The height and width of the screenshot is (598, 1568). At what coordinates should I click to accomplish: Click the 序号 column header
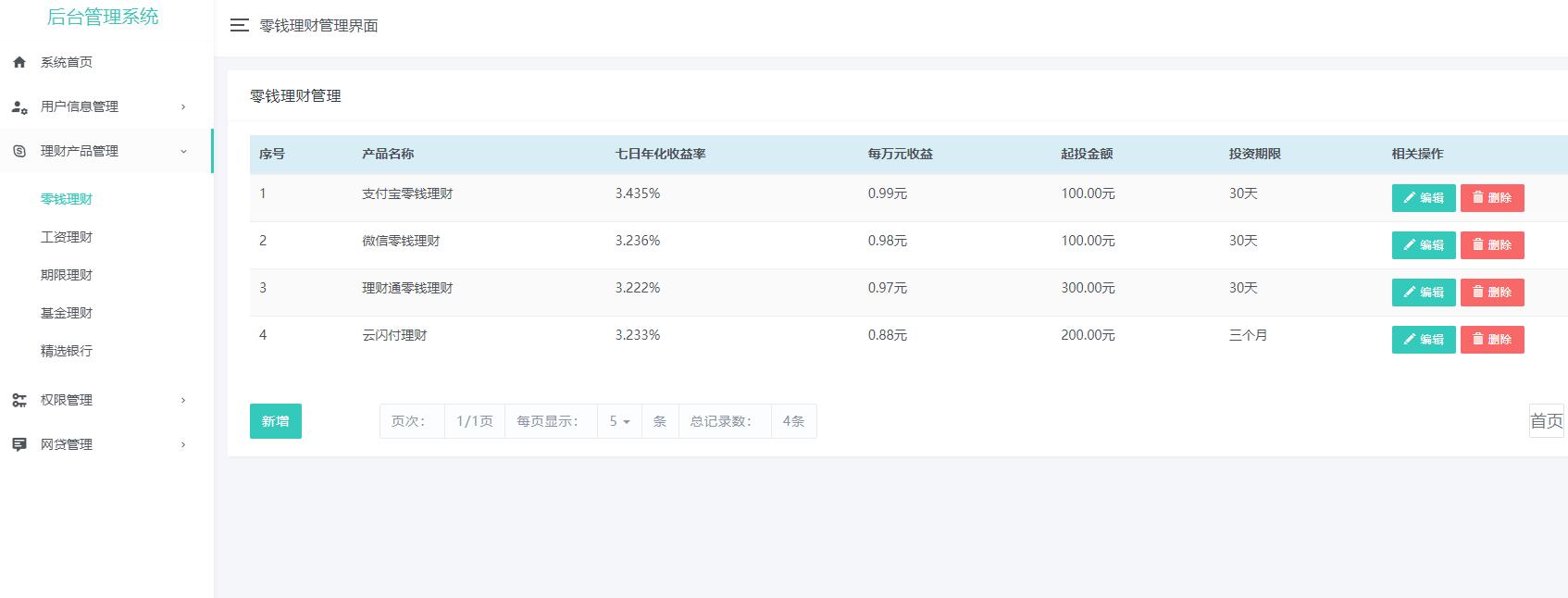click(x=272, y=154)
